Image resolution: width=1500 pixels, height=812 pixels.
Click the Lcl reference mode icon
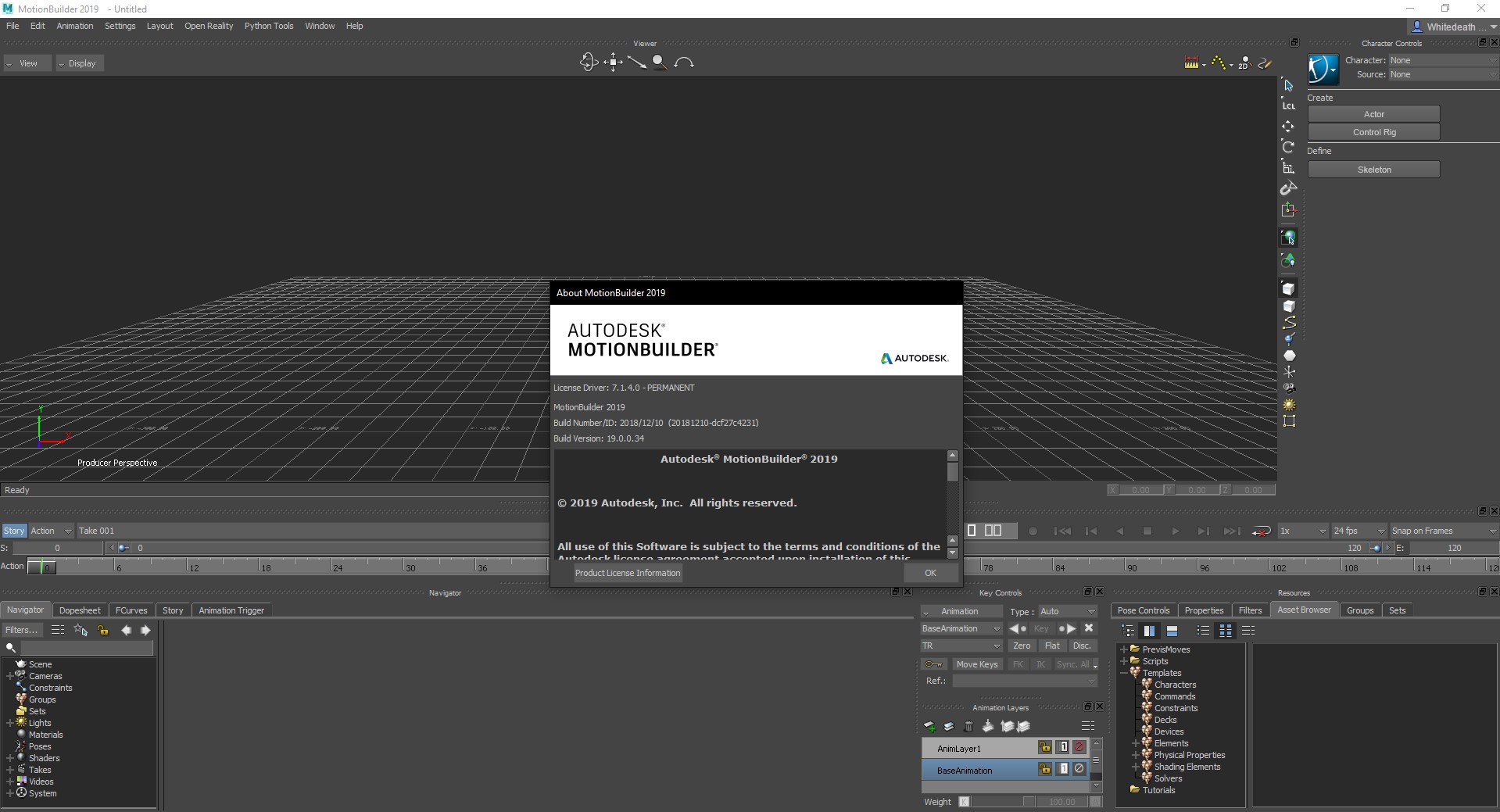pos(1288,105)
